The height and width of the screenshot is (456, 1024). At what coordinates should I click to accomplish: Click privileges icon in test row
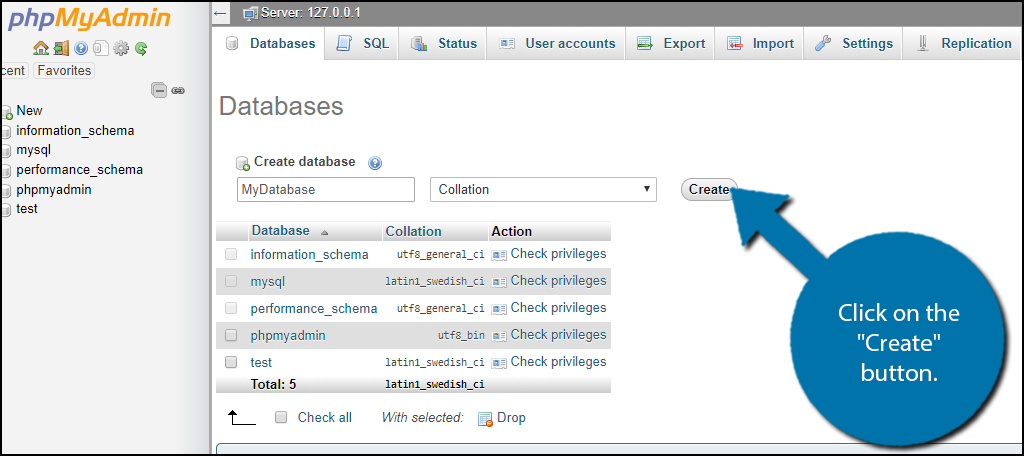(x=500, y=363)
